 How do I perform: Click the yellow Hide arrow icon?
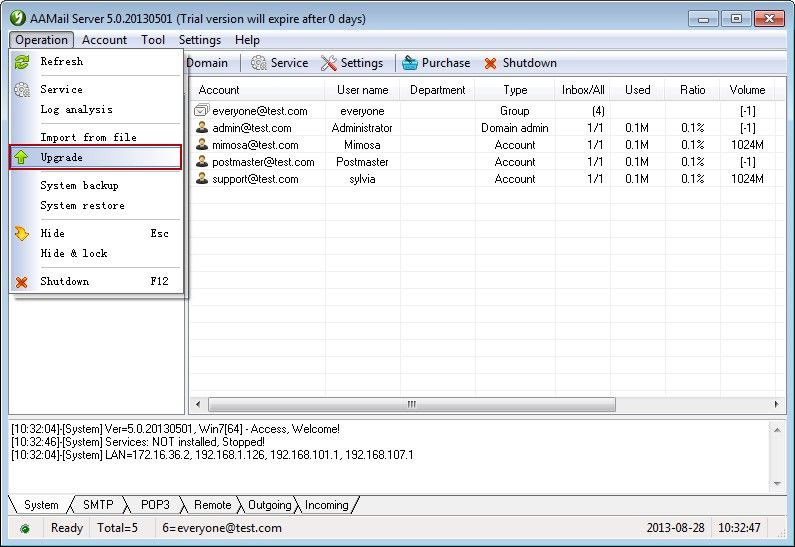pos(22,233)
